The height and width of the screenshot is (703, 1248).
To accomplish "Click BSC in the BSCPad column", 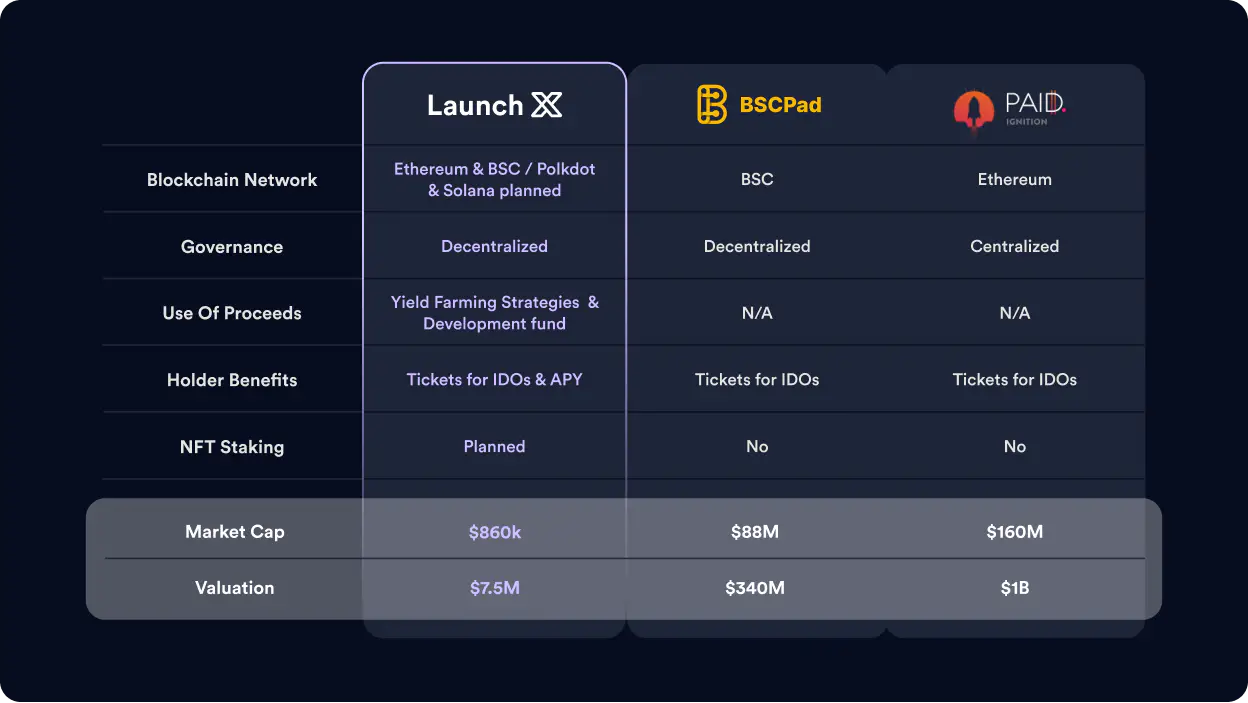I will [x=757, y=180].
